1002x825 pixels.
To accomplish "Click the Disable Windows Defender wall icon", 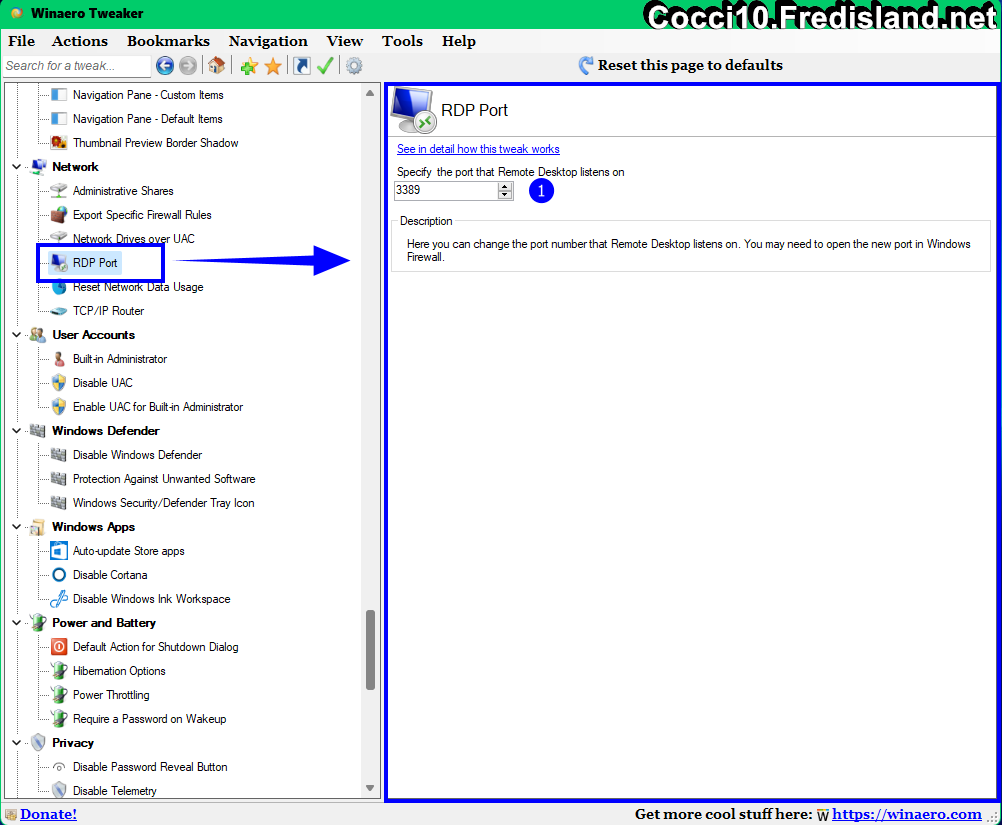I will click(59, 455).
